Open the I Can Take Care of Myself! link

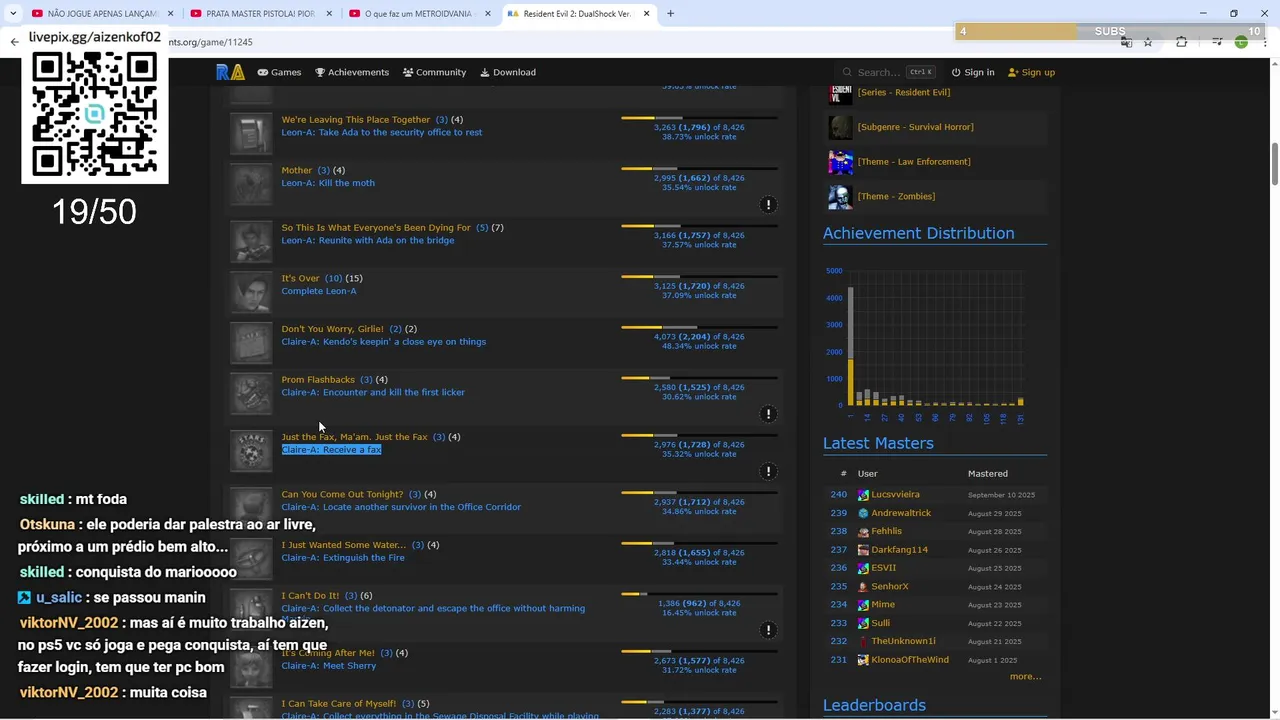[339, 704]
